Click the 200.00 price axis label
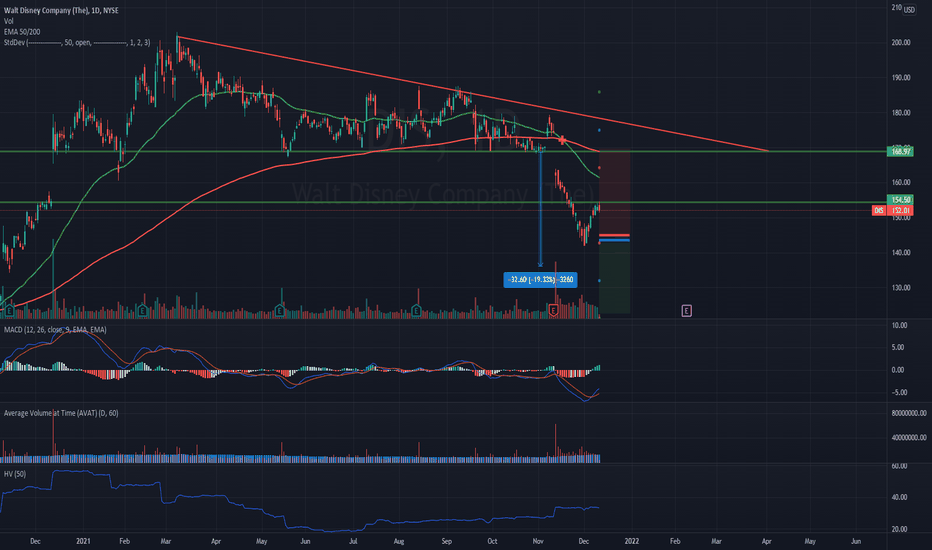The width and height of the screenshot is (932, 550). click(900, 42)
